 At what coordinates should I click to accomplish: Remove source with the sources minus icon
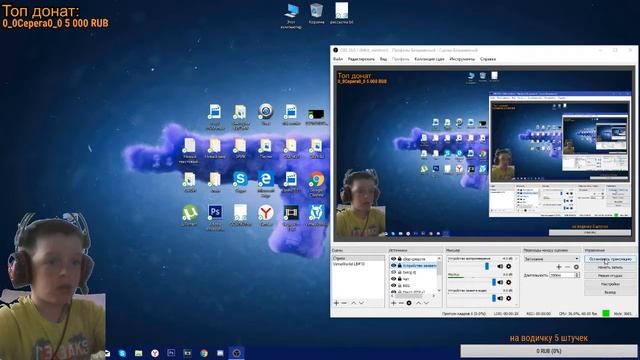pyautogui.click(x=401, y=303)
